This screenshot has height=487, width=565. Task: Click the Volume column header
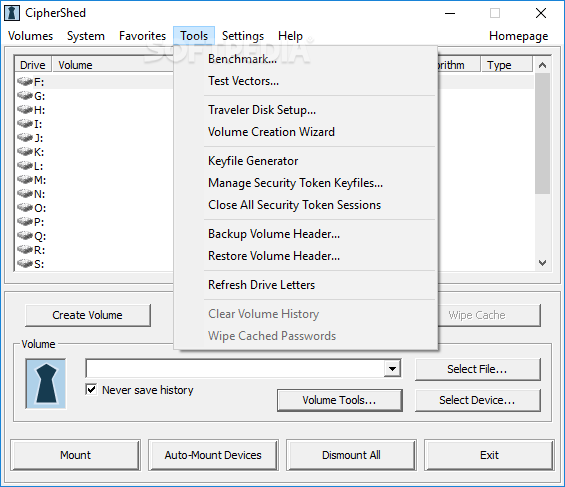[113, 65]
